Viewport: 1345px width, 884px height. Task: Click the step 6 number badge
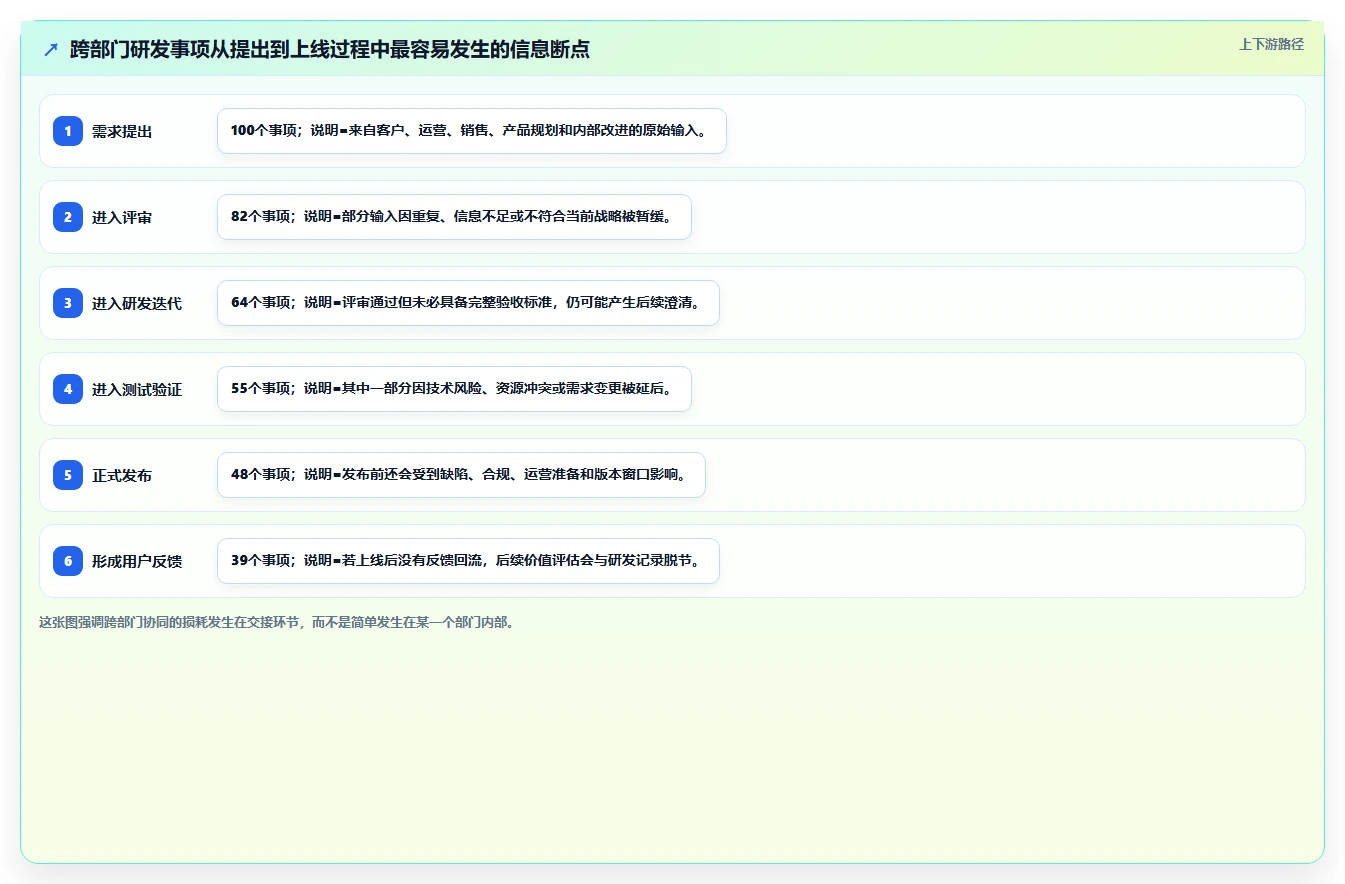(x=68, y=561)
